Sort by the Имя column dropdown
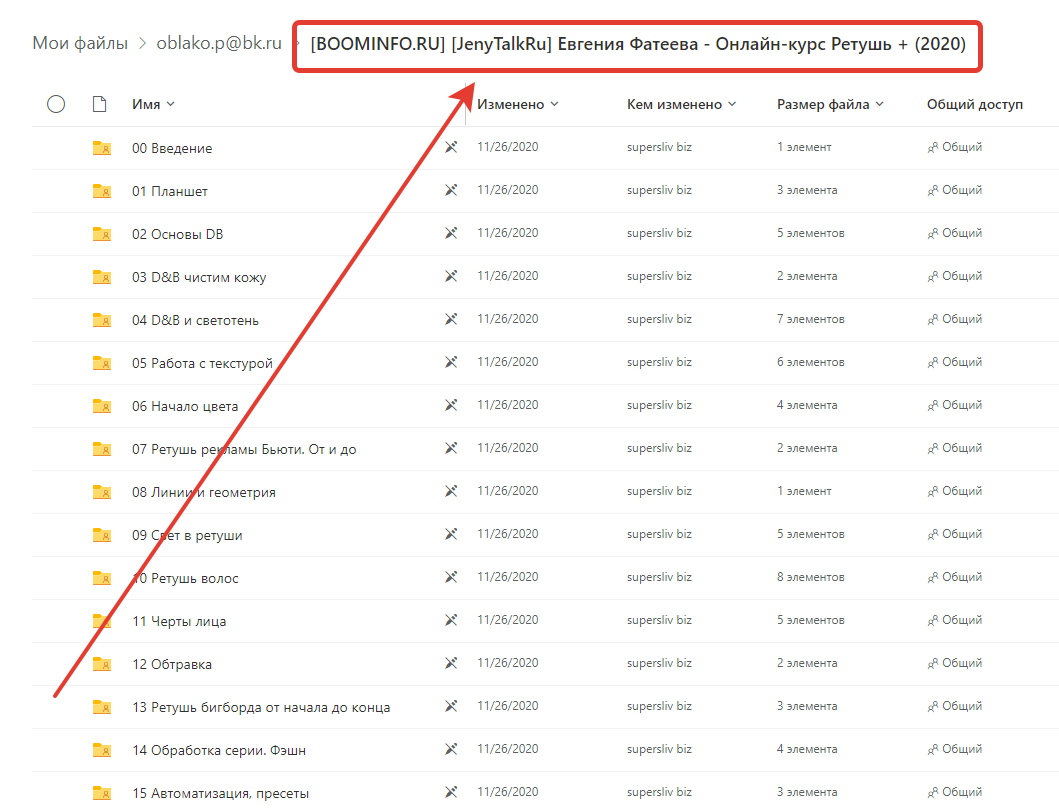The image size is (1059, 808). (x=153, y=104)
